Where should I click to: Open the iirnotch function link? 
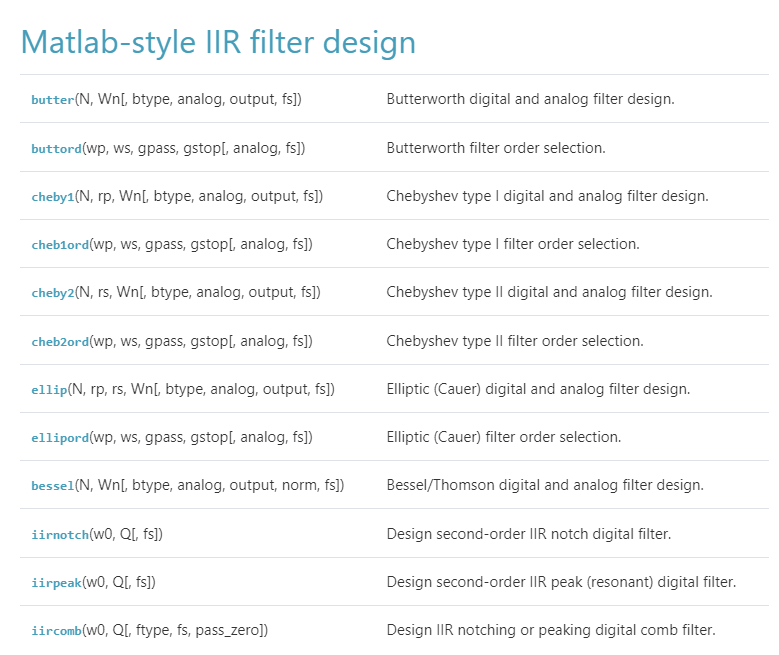[x=60, y=534]
